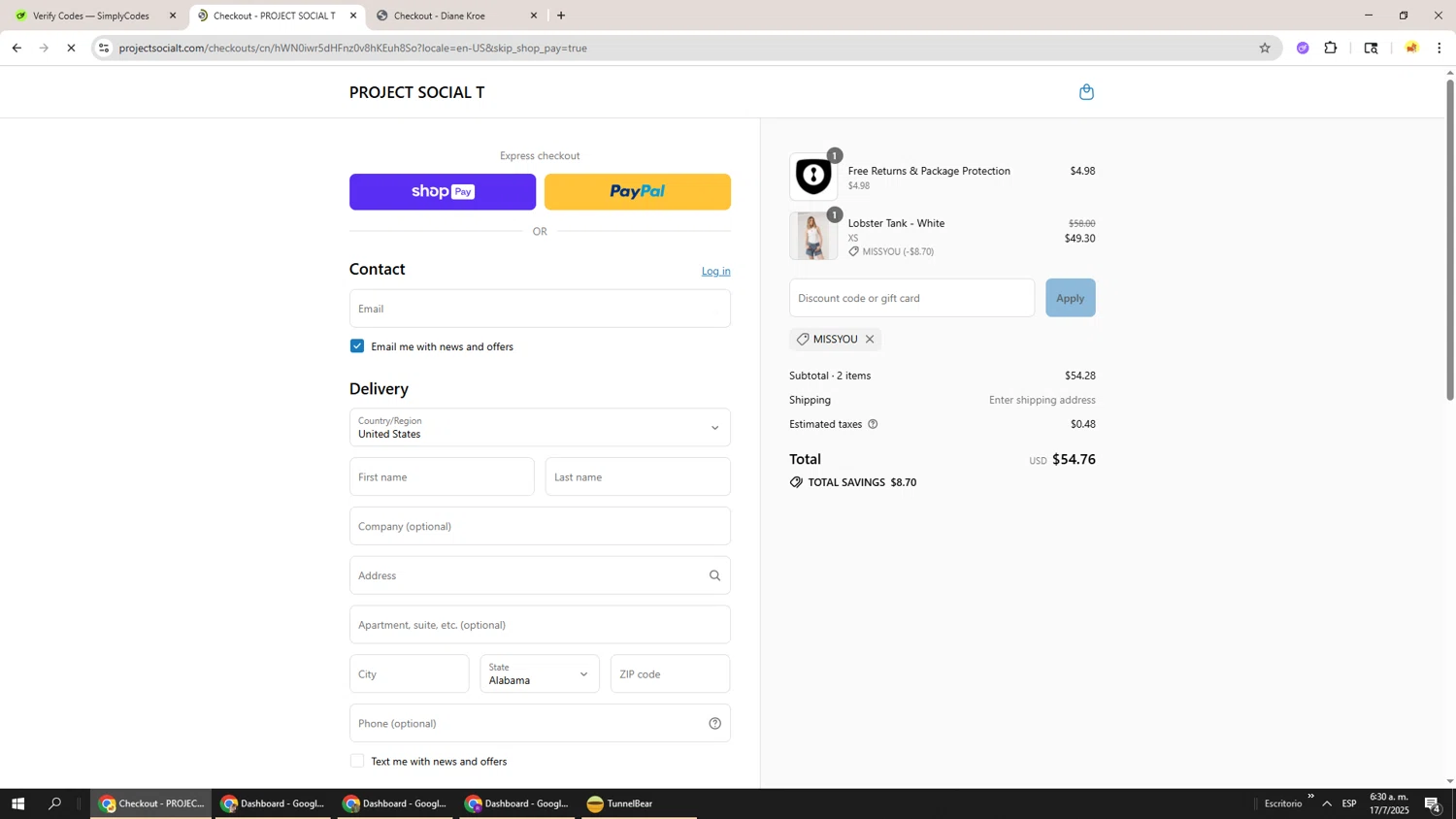
Task: Open the shopping bag cart icon
Action: [1086, 92]
